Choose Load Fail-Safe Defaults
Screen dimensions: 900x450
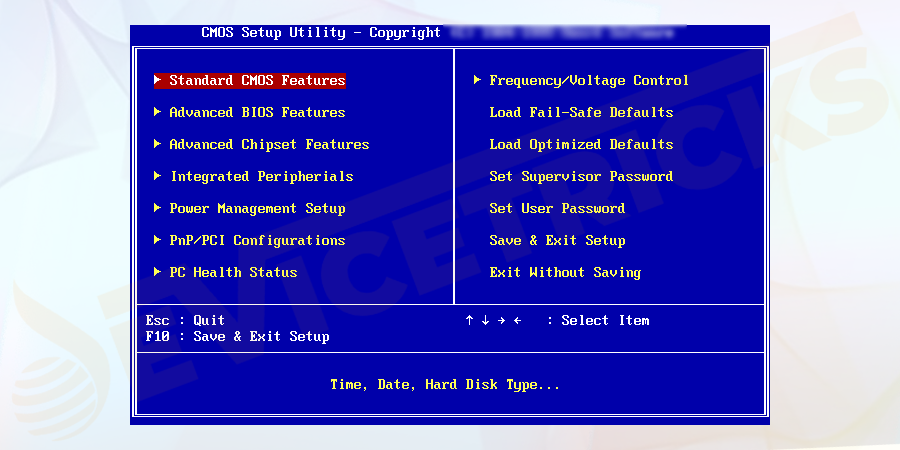pos(581,112)
